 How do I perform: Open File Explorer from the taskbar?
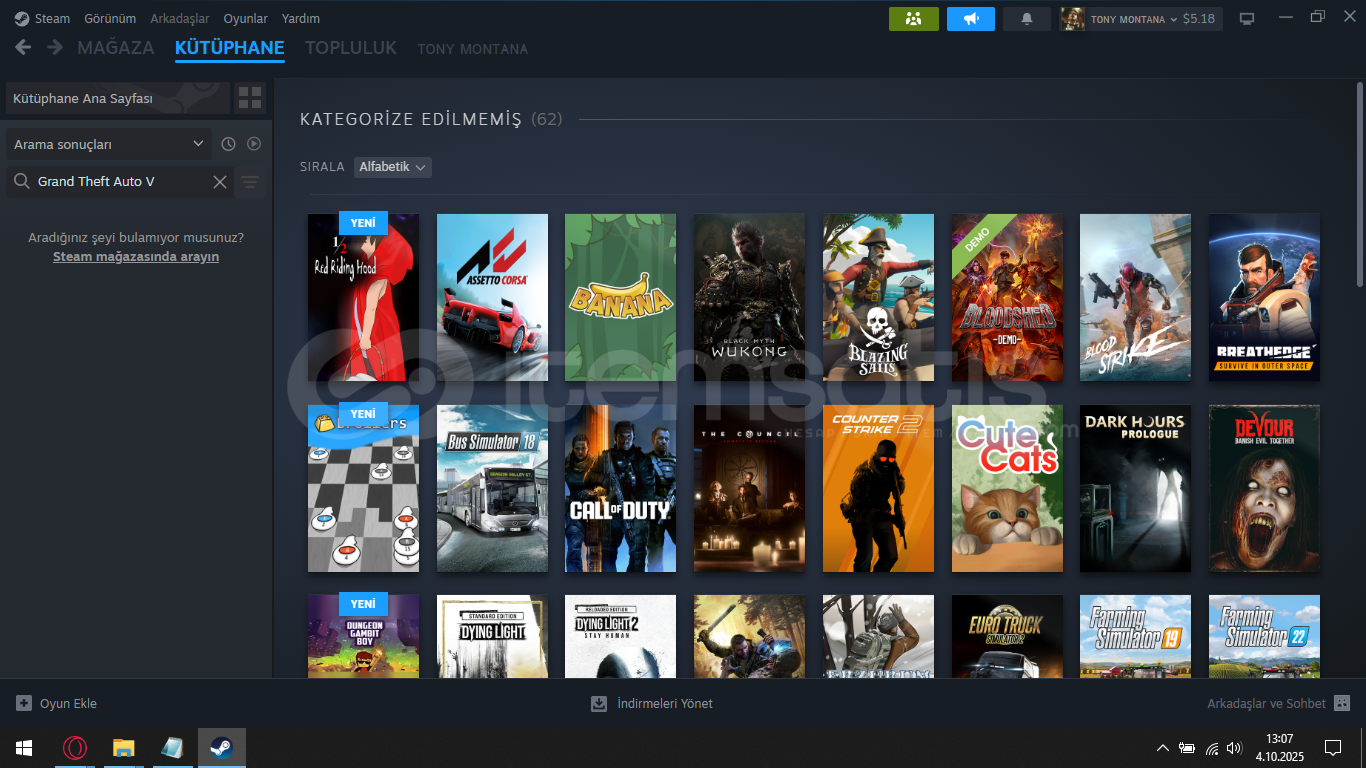pos(123,748)
